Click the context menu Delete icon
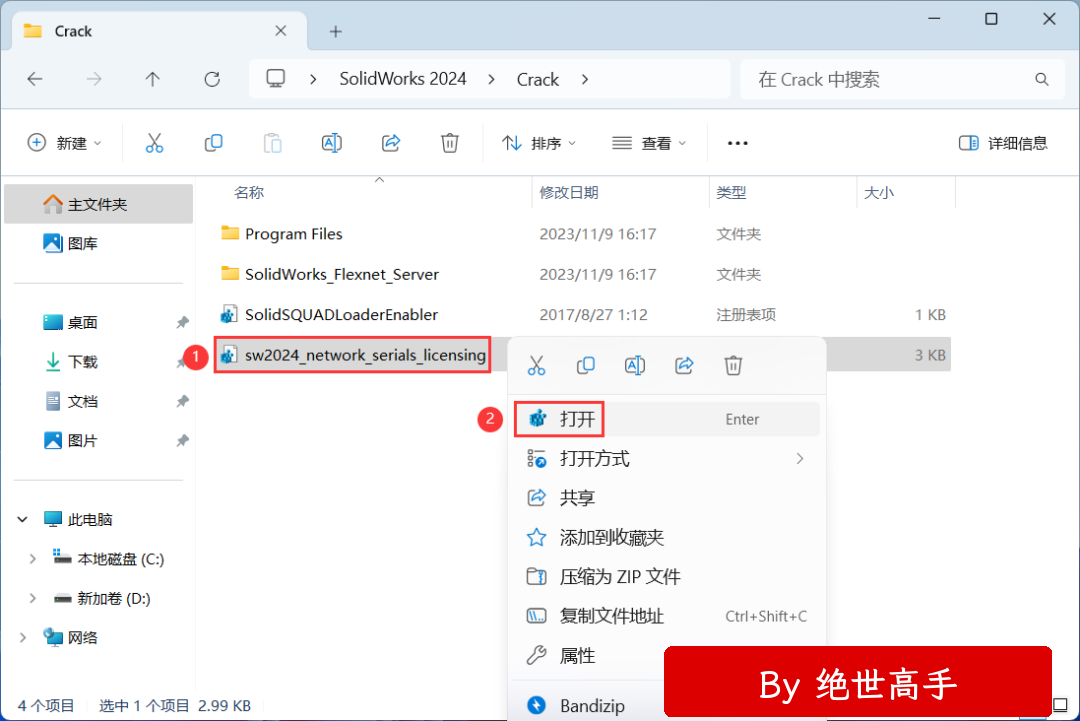The width and height of the screenshot is (1080, 721). [733, 365]
